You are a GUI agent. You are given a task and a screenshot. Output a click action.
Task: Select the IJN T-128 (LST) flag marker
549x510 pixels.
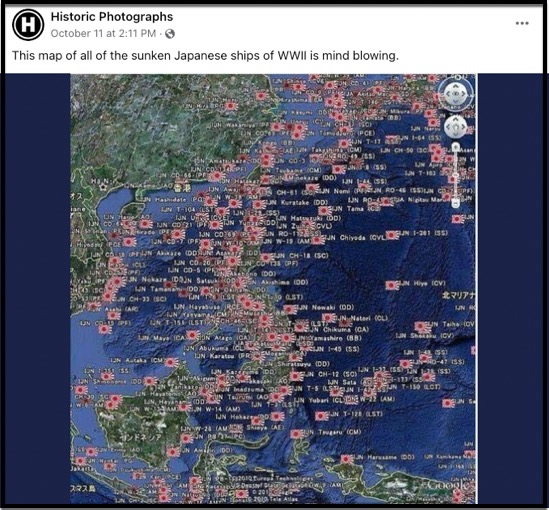[x=320, y=416]
